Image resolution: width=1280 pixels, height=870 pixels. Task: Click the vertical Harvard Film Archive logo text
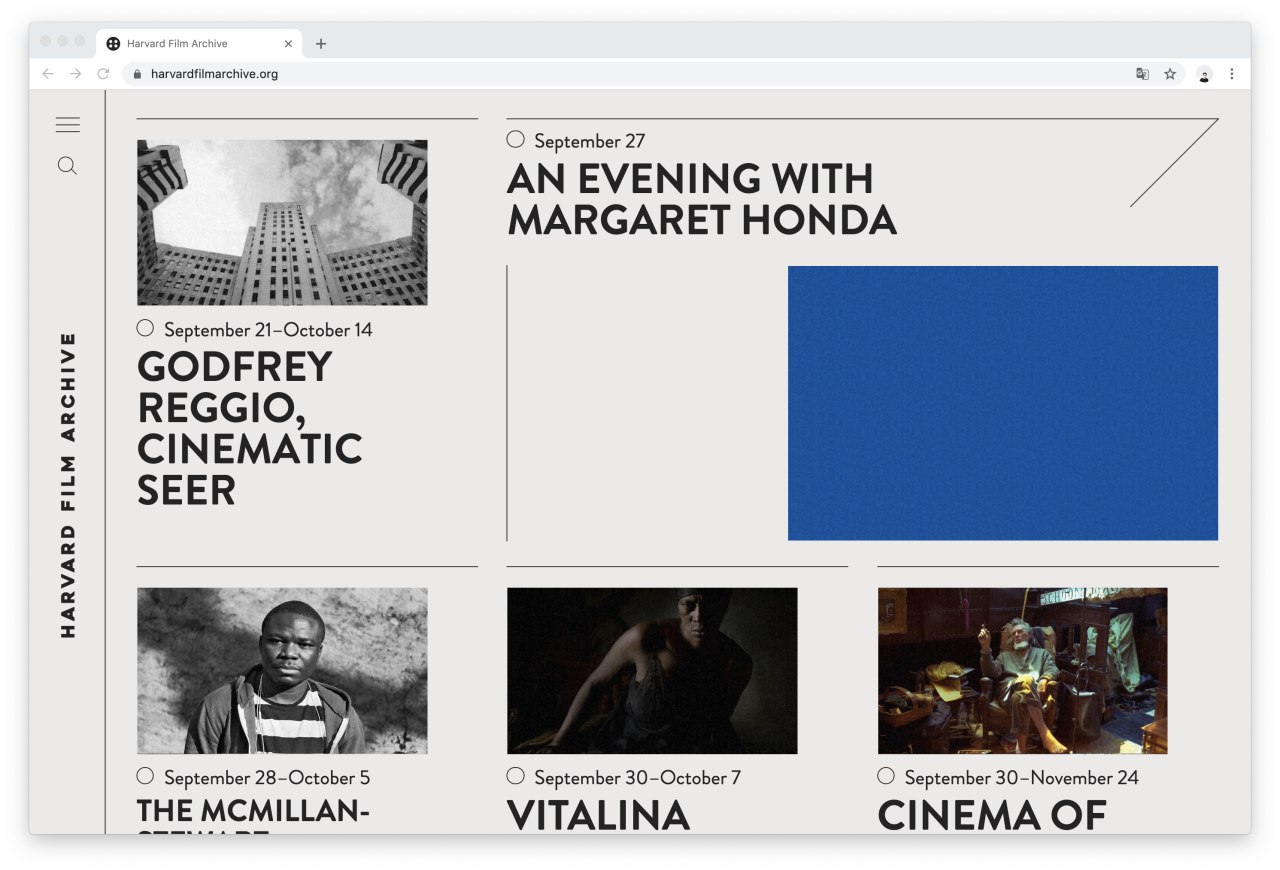pyautogui.click(x=68, y=486)
